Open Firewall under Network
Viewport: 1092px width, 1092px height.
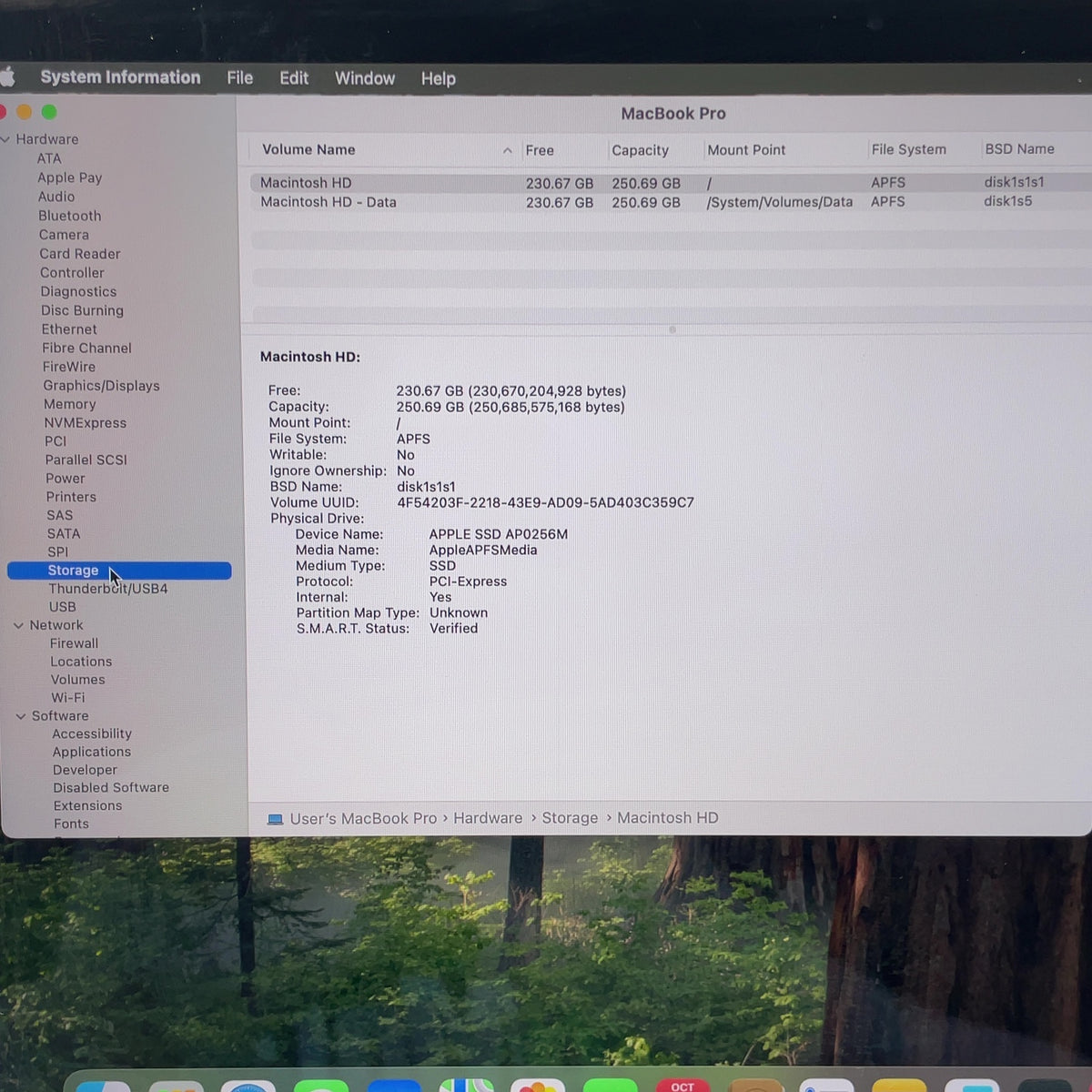[74, 643]
